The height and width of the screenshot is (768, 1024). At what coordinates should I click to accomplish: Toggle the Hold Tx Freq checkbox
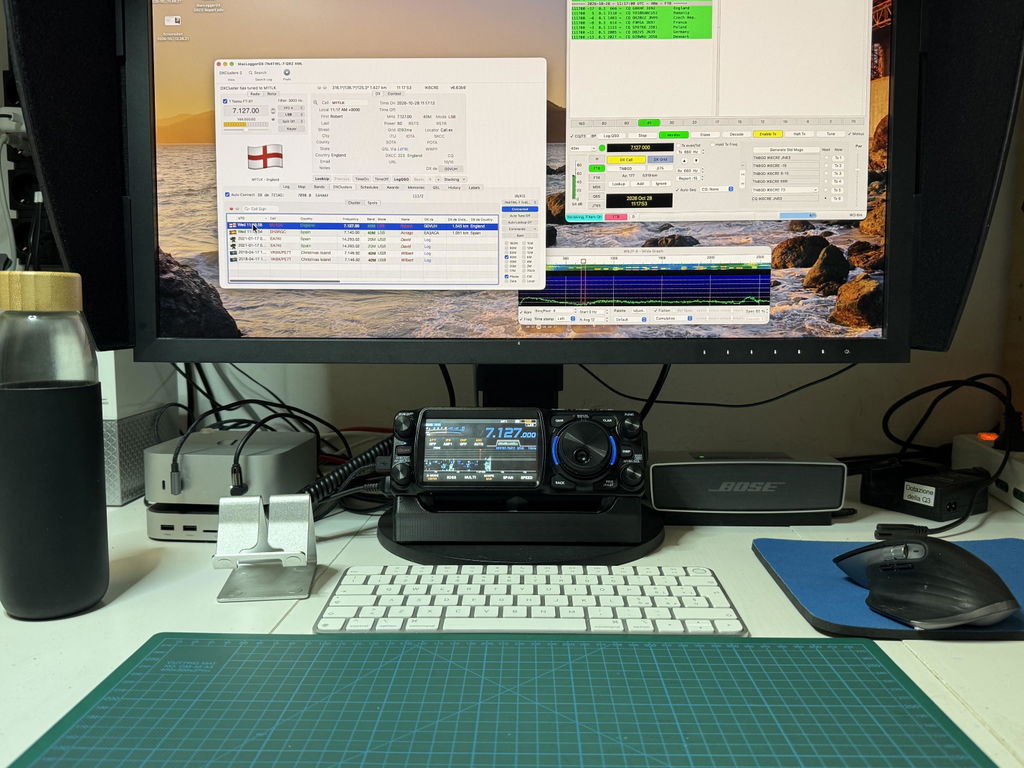(x=712, y=144)
